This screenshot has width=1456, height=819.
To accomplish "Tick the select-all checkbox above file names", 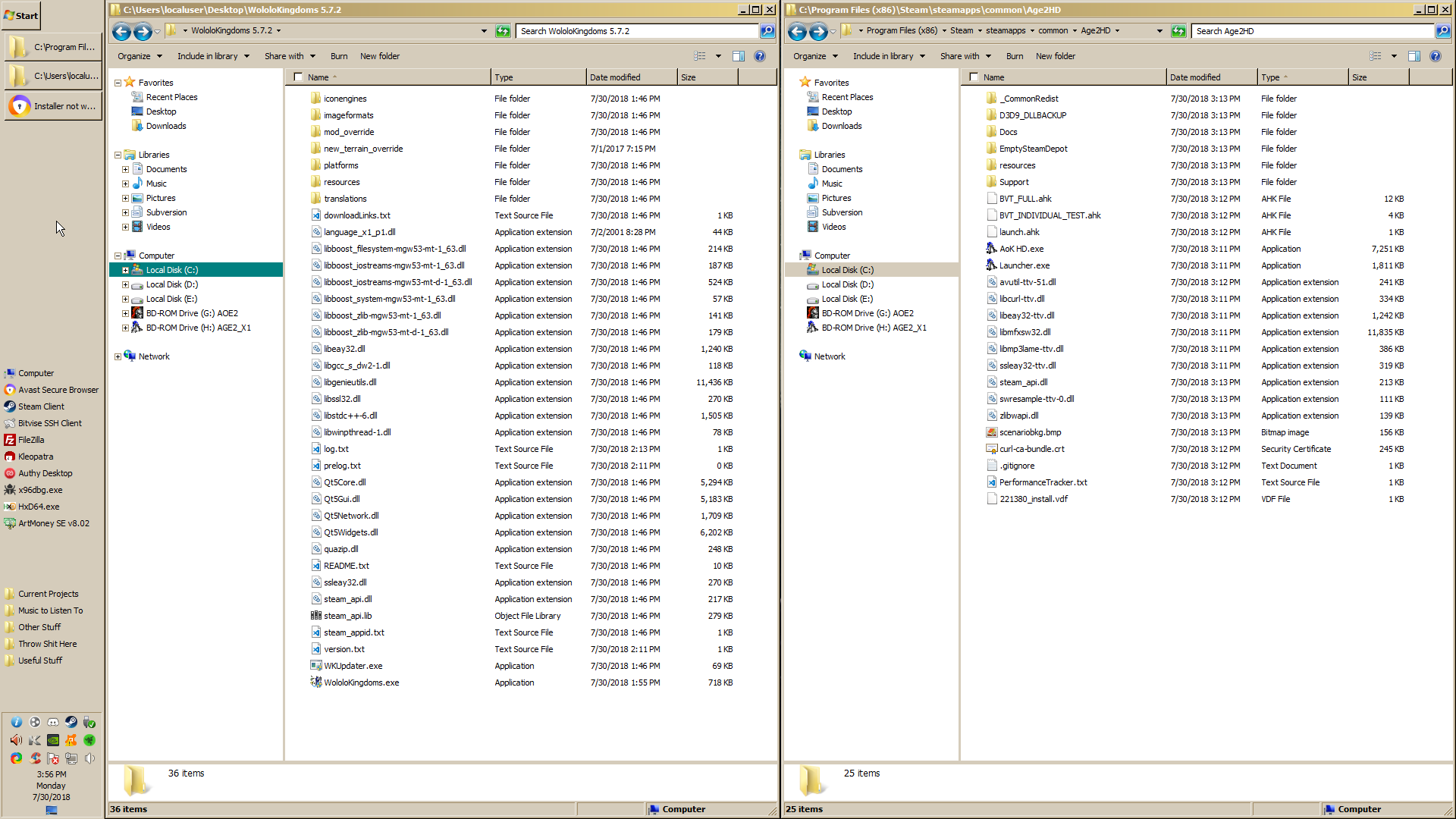I will pyautogui.click(x=298, y=77).
